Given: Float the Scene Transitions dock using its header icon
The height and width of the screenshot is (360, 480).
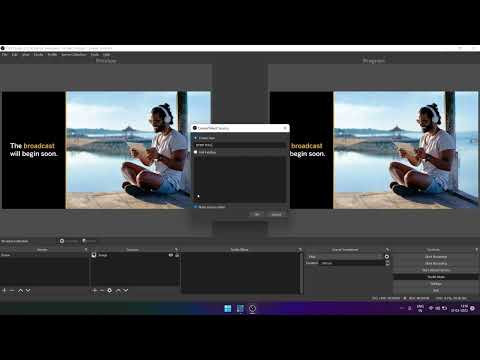Looking at the screenshot, I should [387, 249].
